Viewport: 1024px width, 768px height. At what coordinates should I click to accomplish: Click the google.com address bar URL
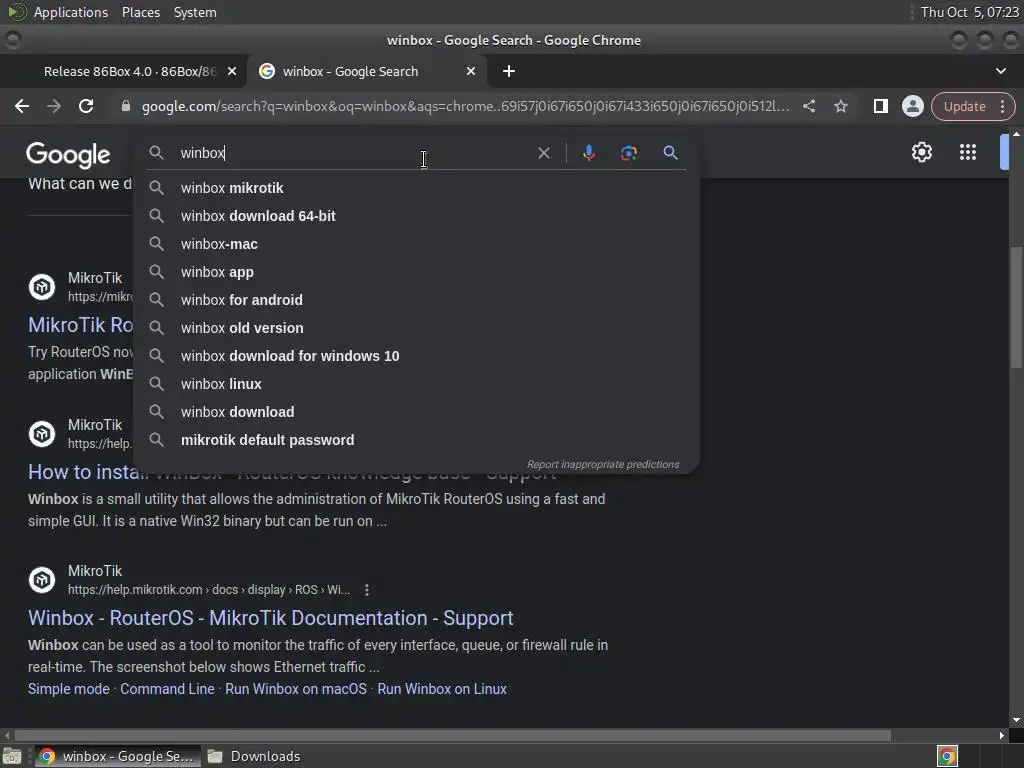pyautogui.click(x=465, y=106)
